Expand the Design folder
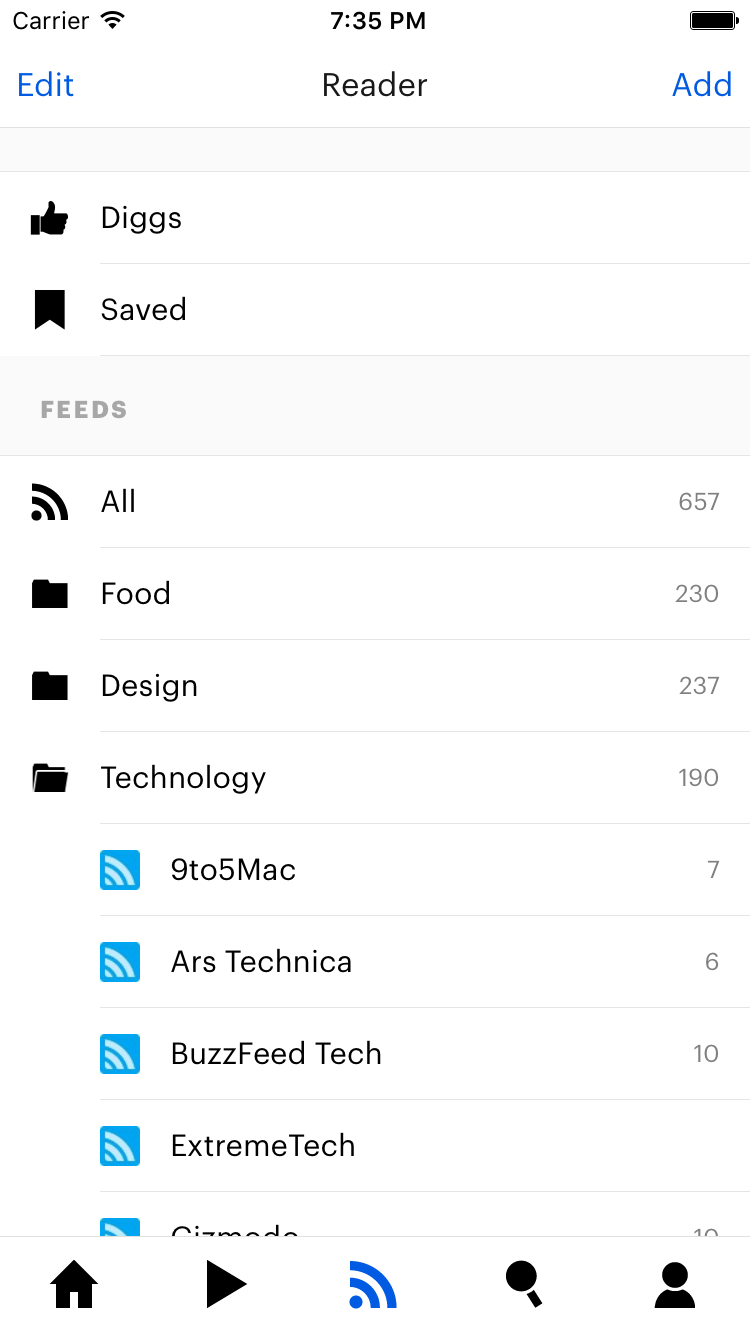 point(49,686)
